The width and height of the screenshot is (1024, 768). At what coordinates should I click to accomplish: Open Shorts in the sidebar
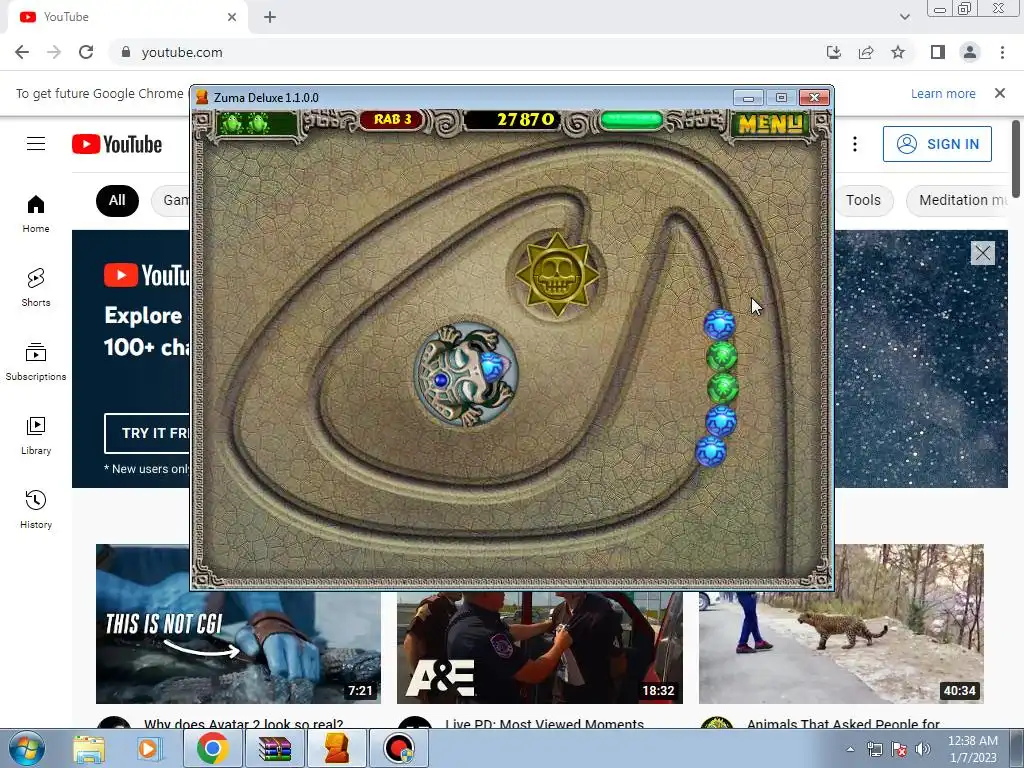[36, 287]
